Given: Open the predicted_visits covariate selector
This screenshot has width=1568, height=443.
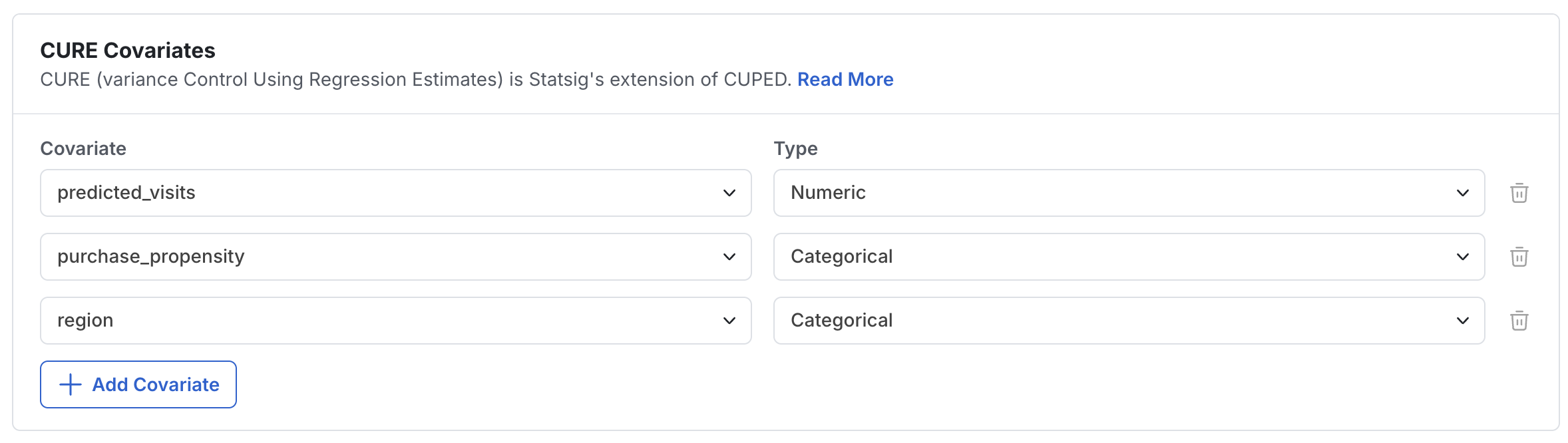Looking at the screenshot, I should pyautogui.click(x=396, y=193).
